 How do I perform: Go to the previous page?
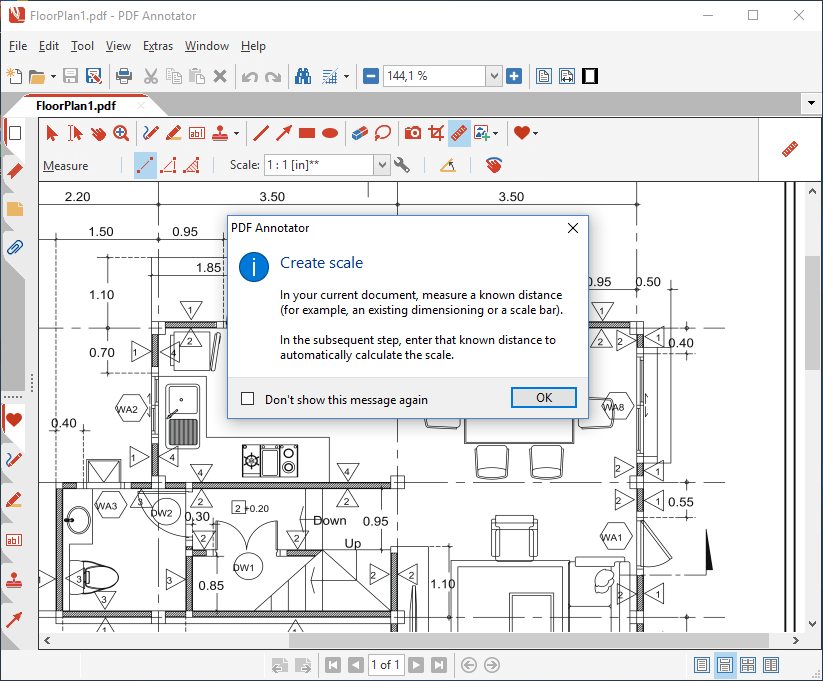pyautogui.click(x=356, y=665)
